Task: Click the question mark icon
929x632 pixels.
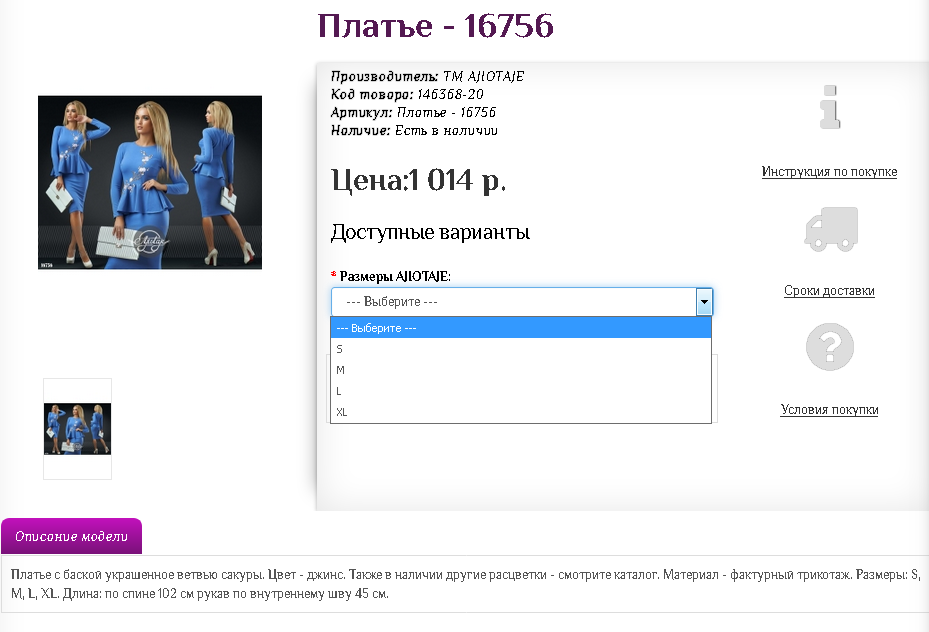Action: click(829, 347)
